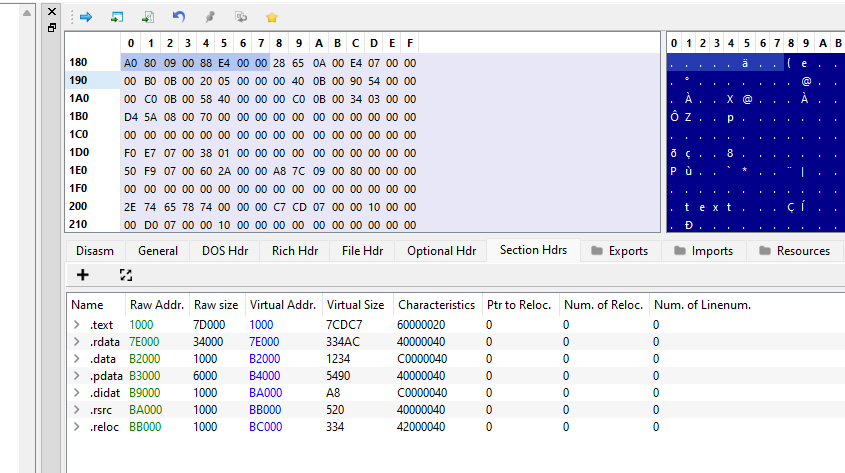Click the Raw Addr. column header

tap(157, 305)
